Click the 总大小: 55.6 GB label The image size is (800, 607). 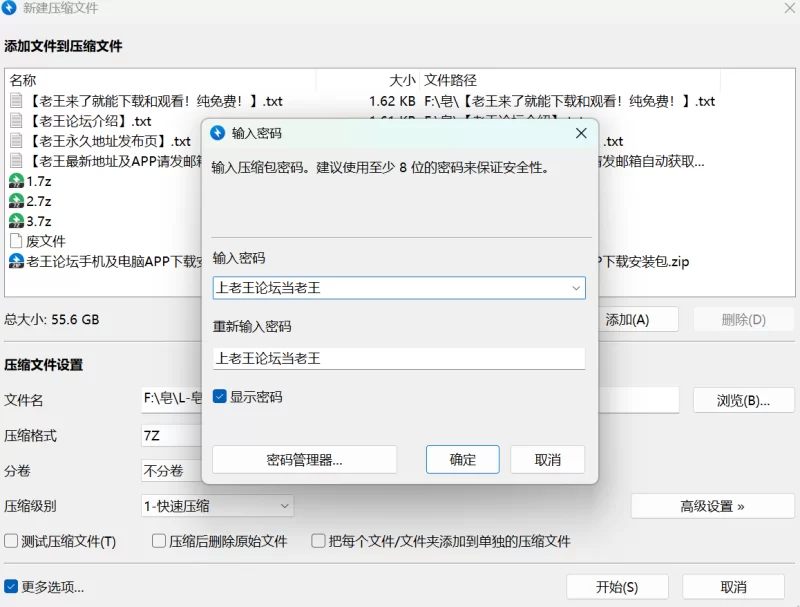[x=52, y=320]
